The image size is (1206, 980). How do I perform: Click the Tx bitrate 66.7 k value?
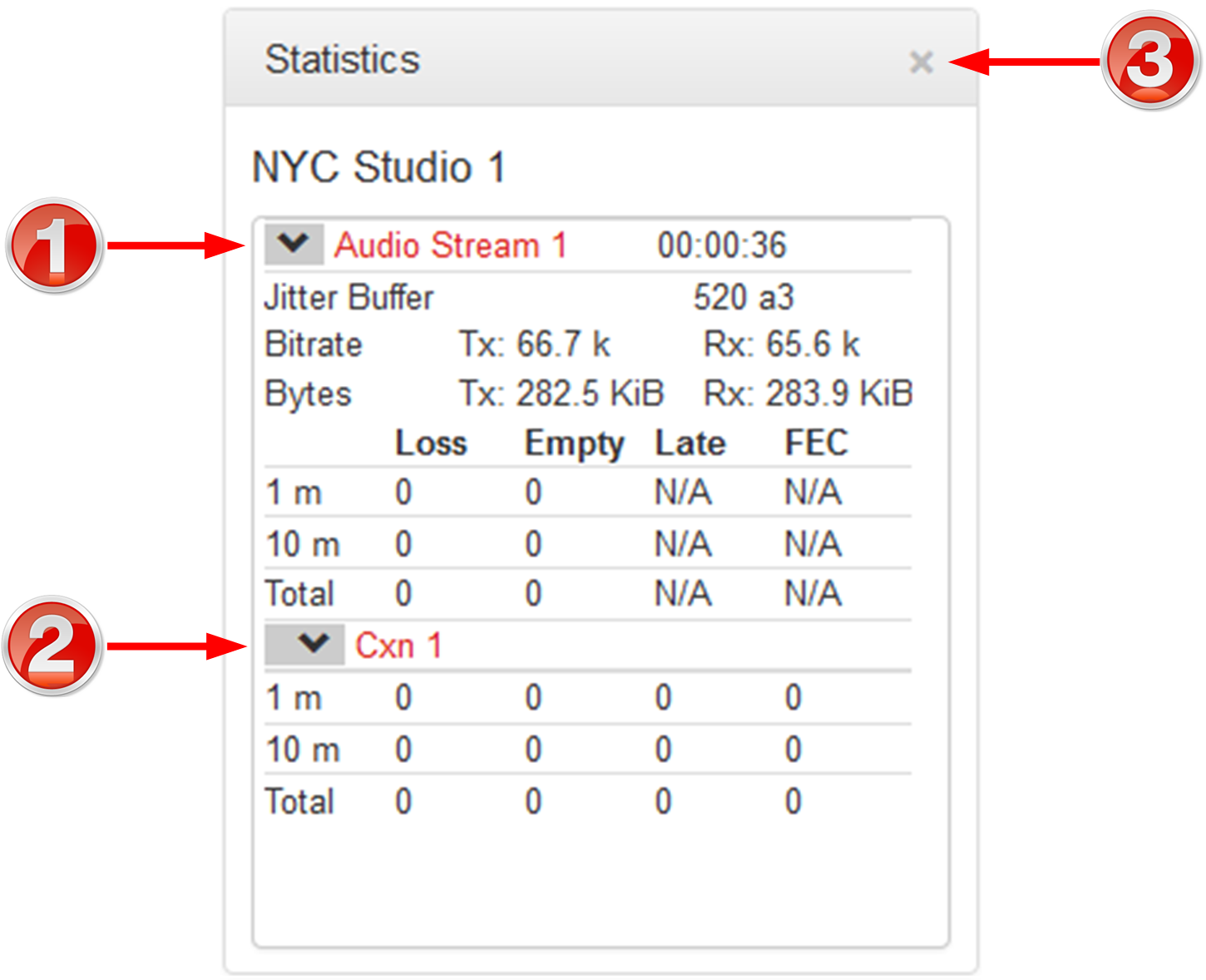coord(535,344)
